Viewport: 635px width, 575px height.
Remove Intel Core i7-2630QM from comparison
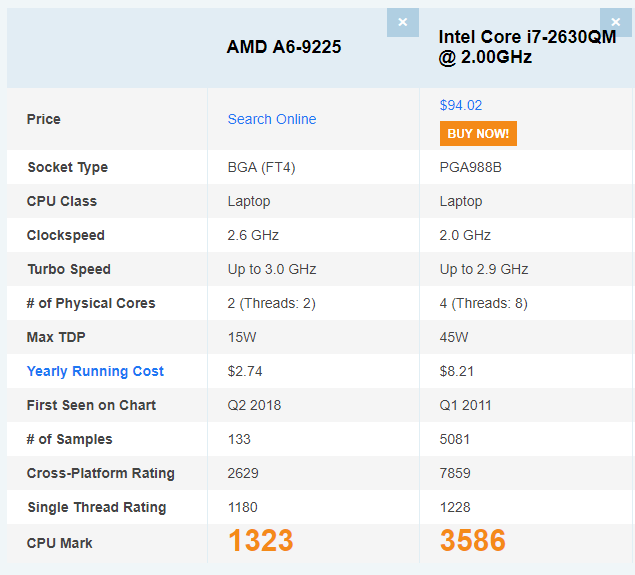616,22
